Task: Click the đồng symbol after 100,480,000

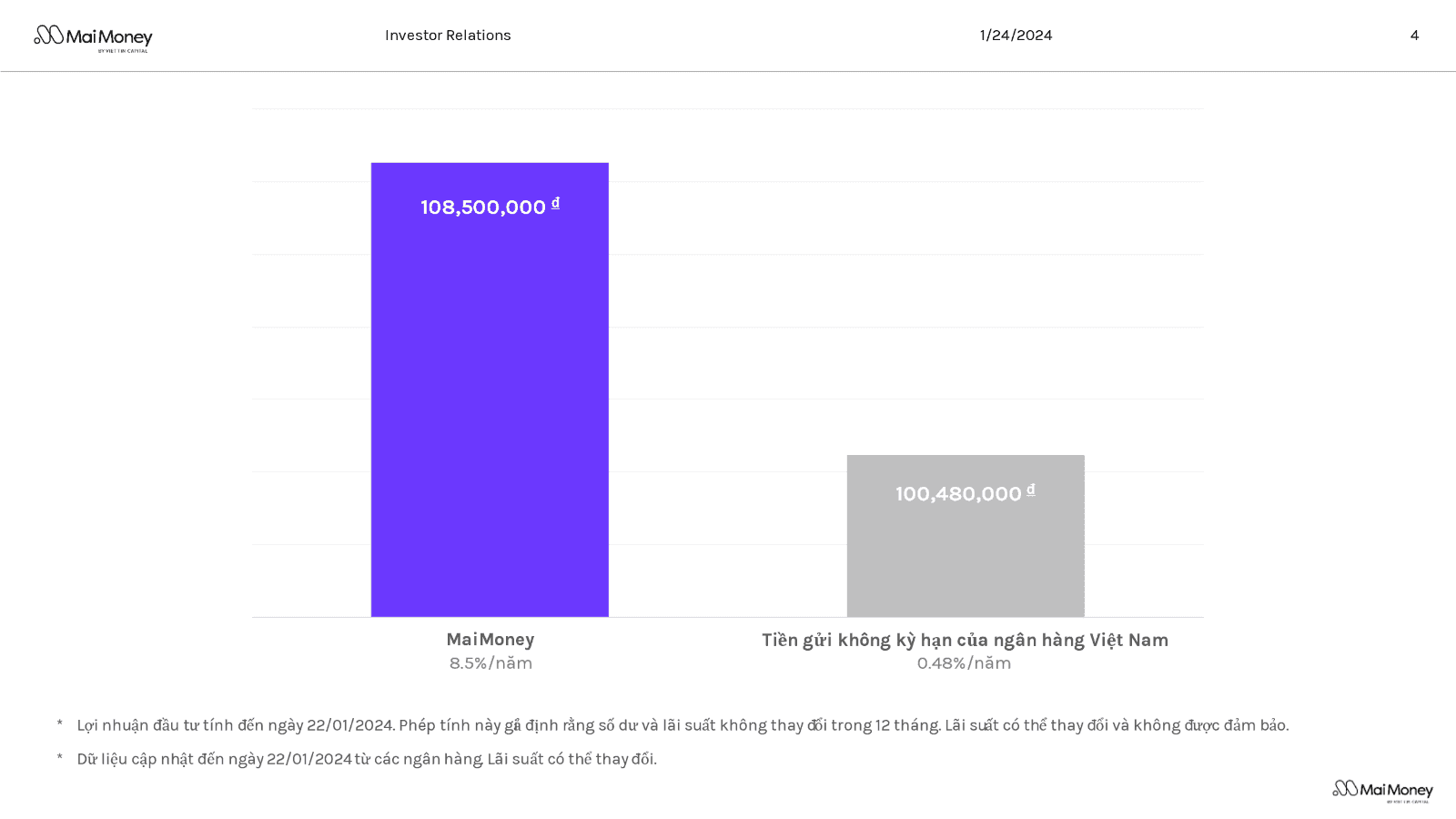Action: [x=1031, y=490]
